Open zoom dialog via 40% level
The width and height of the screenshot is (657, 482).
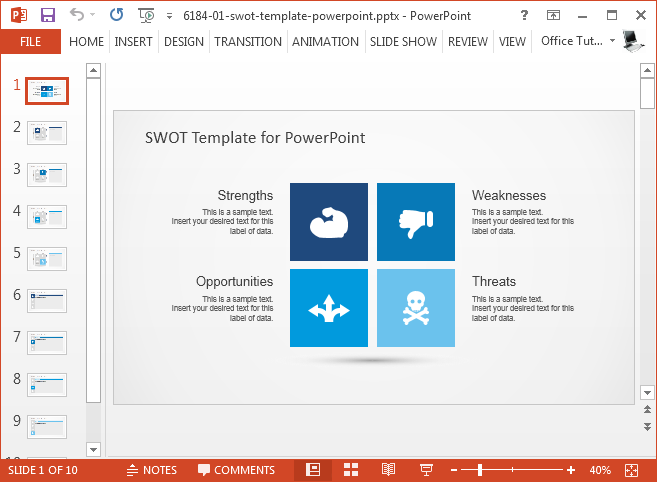(x=600, y=470)
